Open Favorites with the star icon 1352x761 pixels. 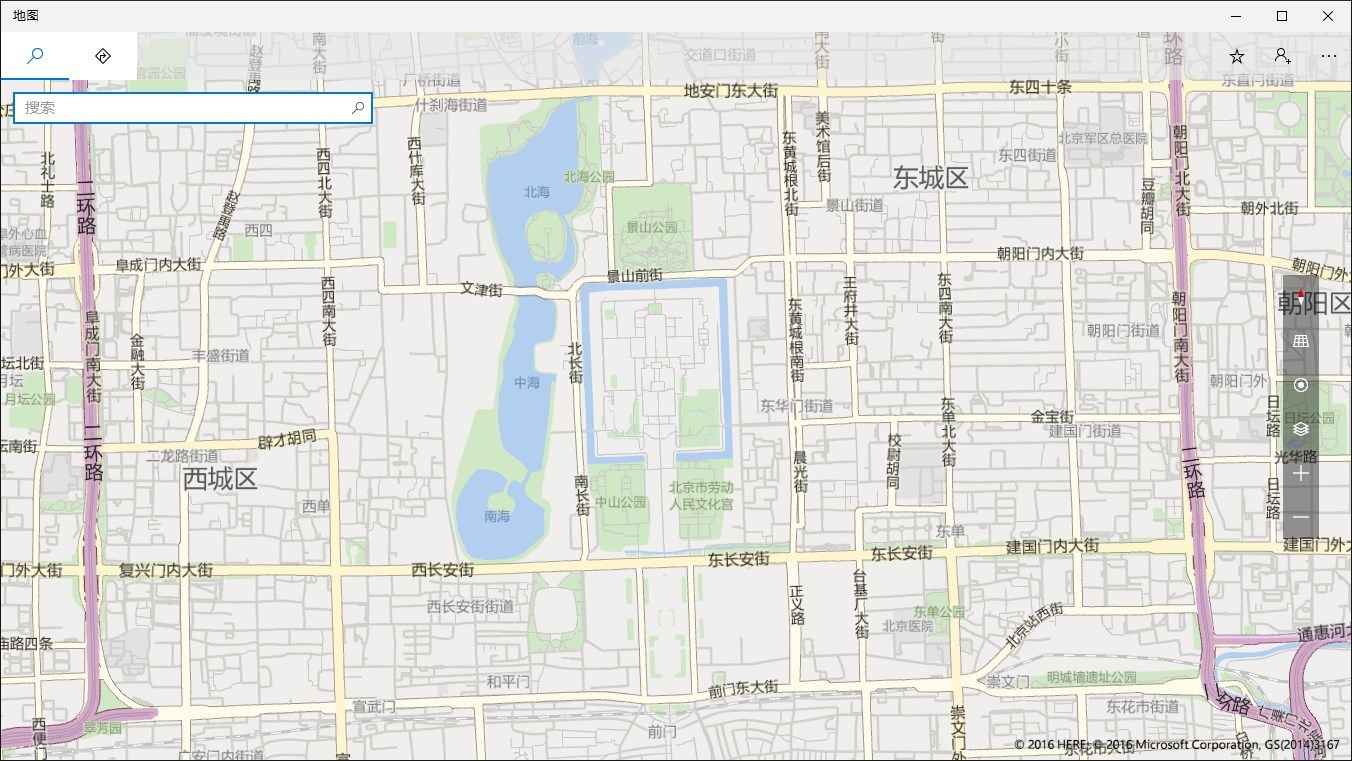[x=1237, y=56]
